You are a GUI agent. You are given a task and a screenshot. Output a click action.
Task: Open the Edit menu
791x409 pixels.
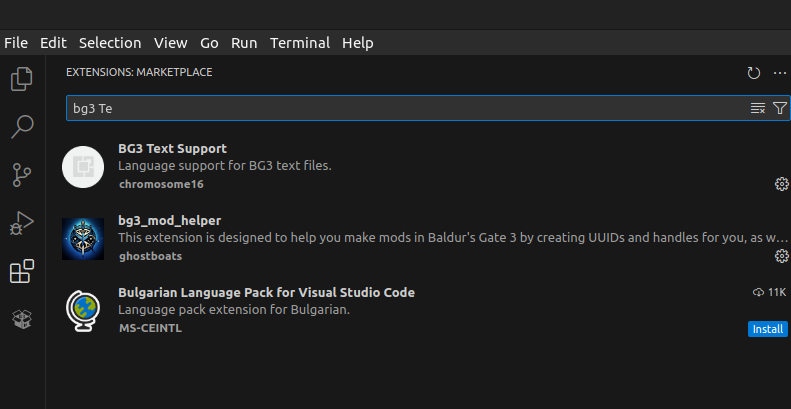click(53, 43)
